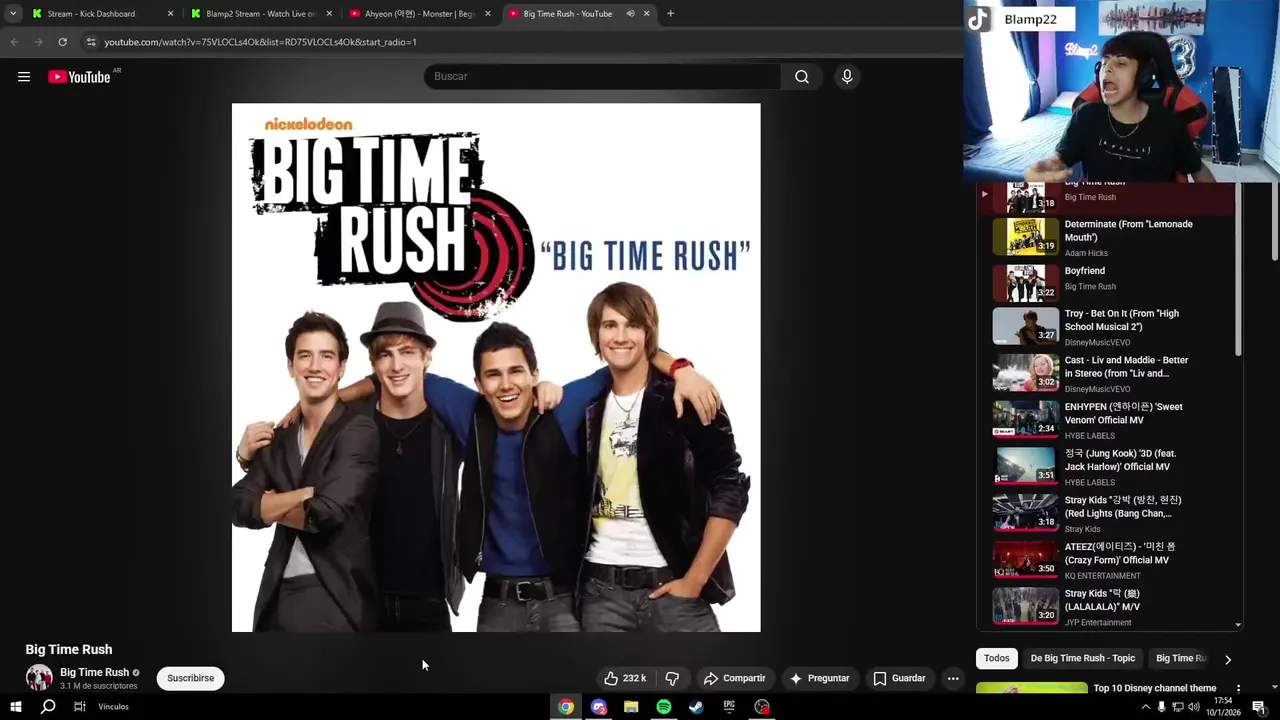Open Task View on the taskbar

tap(80, 707)
